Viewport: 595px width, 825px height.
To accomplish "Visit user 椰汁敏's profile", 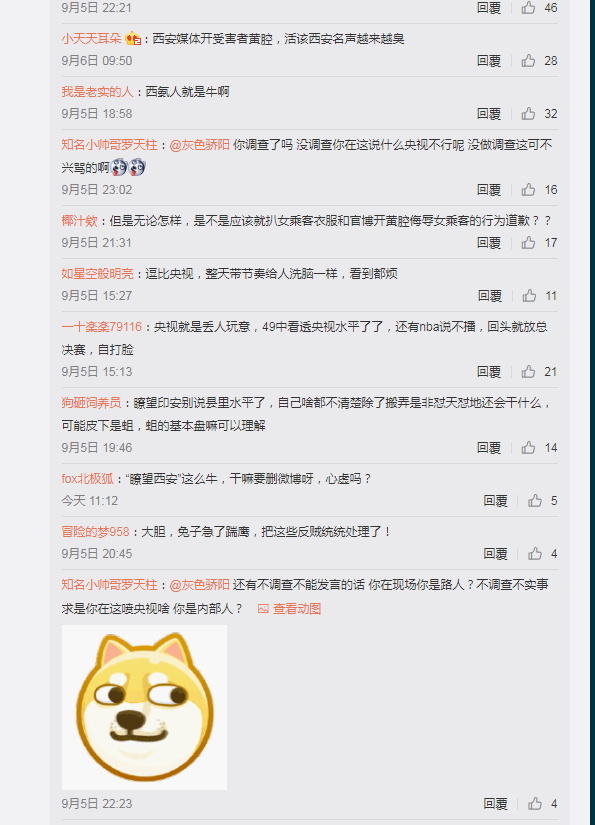I will [x=79, y=220].
